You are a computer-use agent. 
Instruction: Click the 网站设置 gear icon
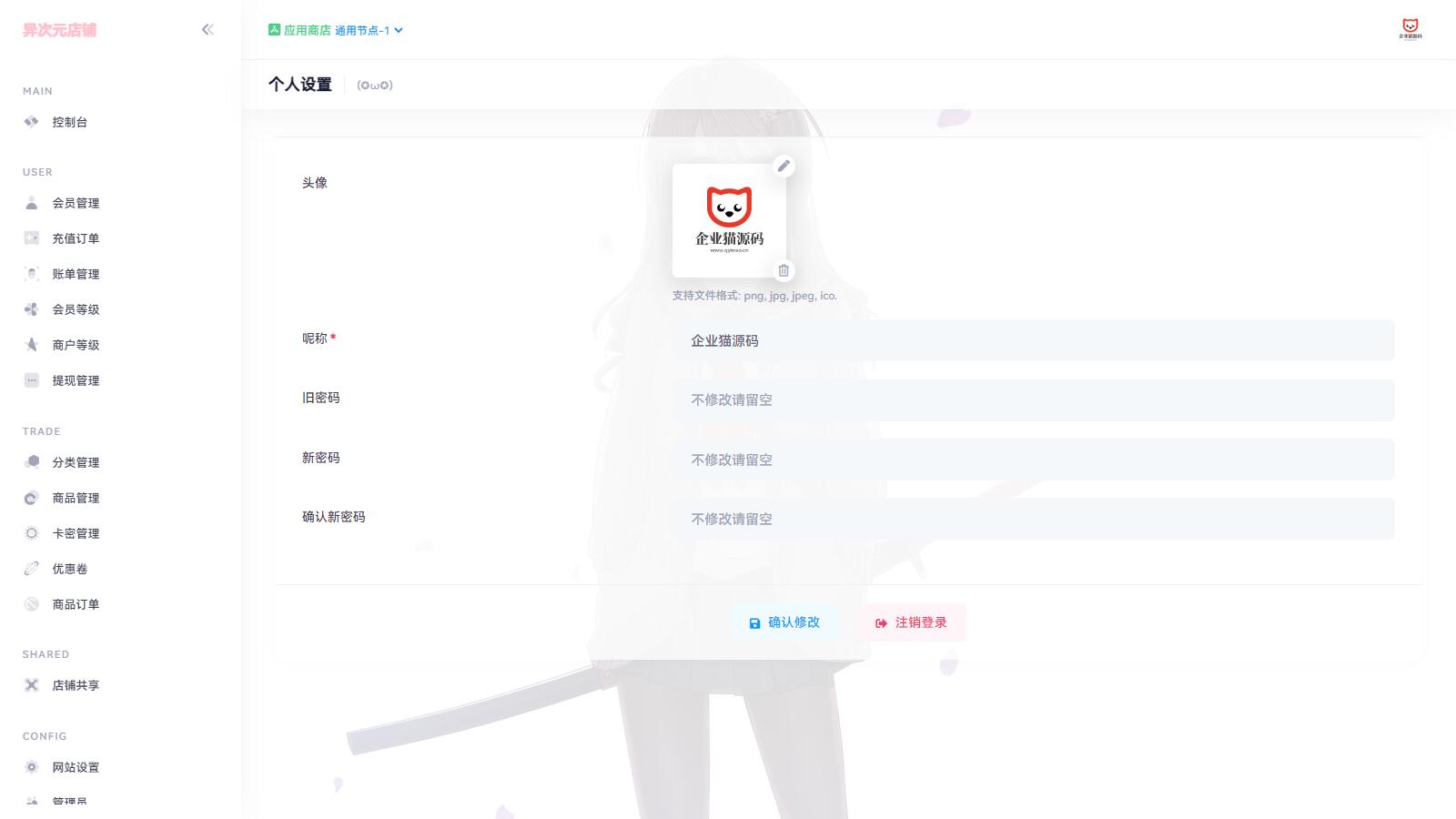pyautogui.click(x=32, y=767)
